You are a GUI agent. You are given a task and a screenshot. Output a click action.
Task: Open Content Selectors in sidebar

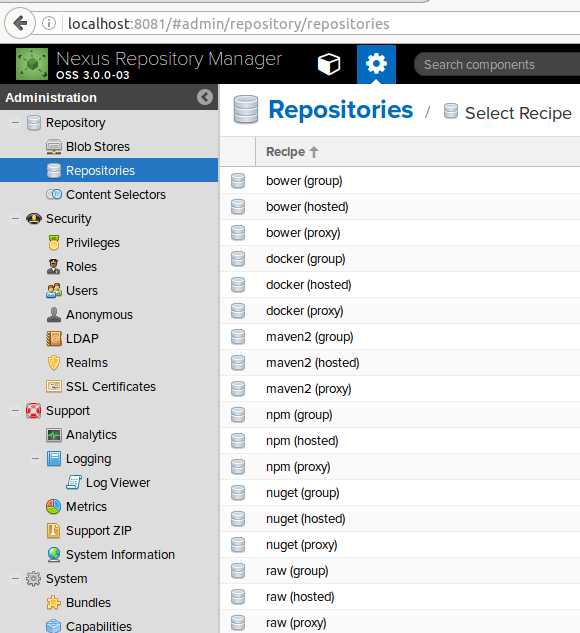click(x=116, y=195)
